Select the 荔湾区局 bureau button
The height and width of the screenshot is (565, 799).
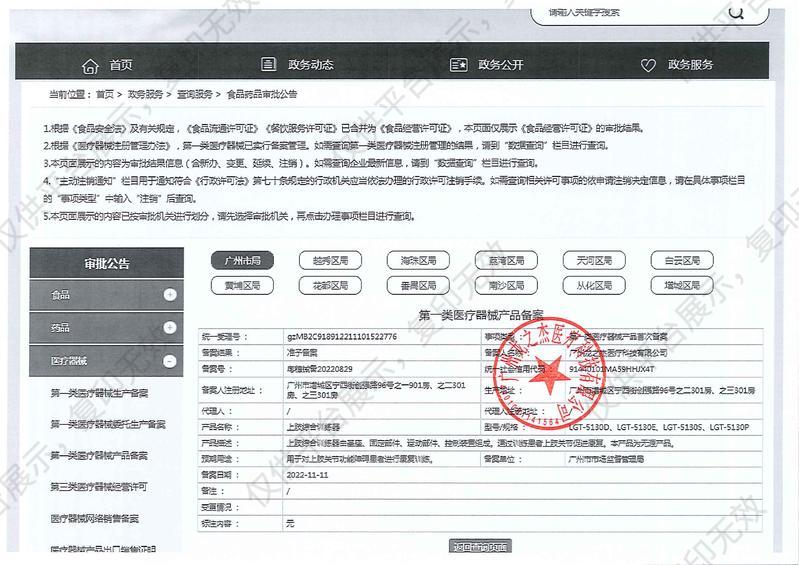[507, 260]
